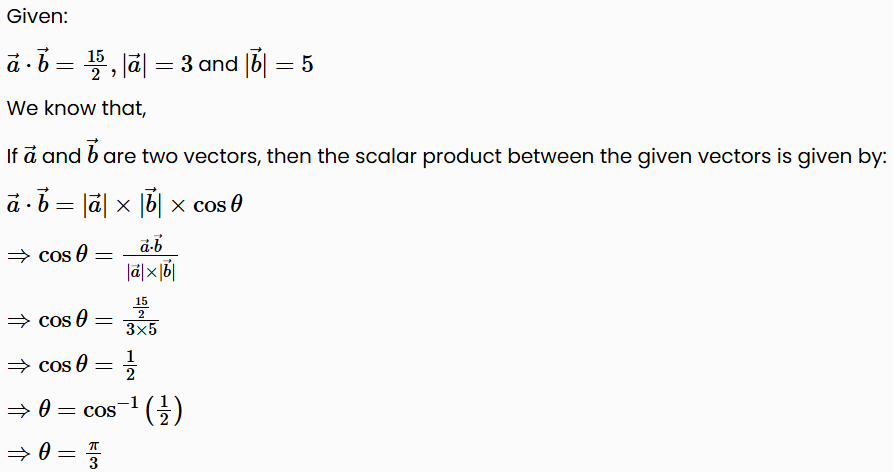Click the inverse cosine expression
This screenshot has height=472, width=893.
138,410
